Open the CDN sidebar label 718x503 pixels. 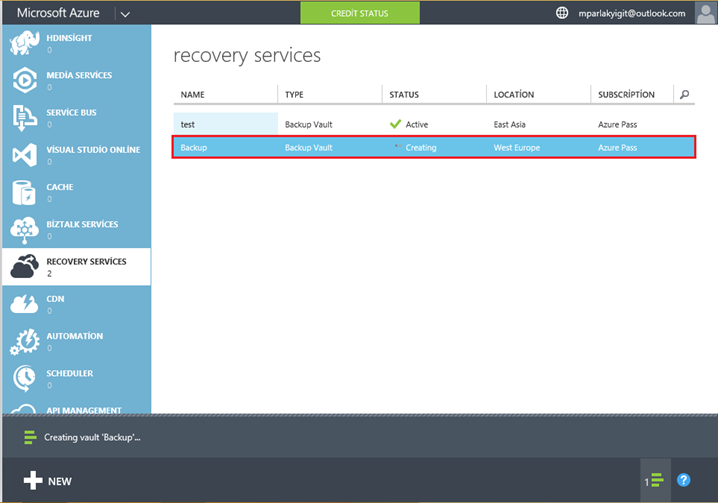[55, 299]
